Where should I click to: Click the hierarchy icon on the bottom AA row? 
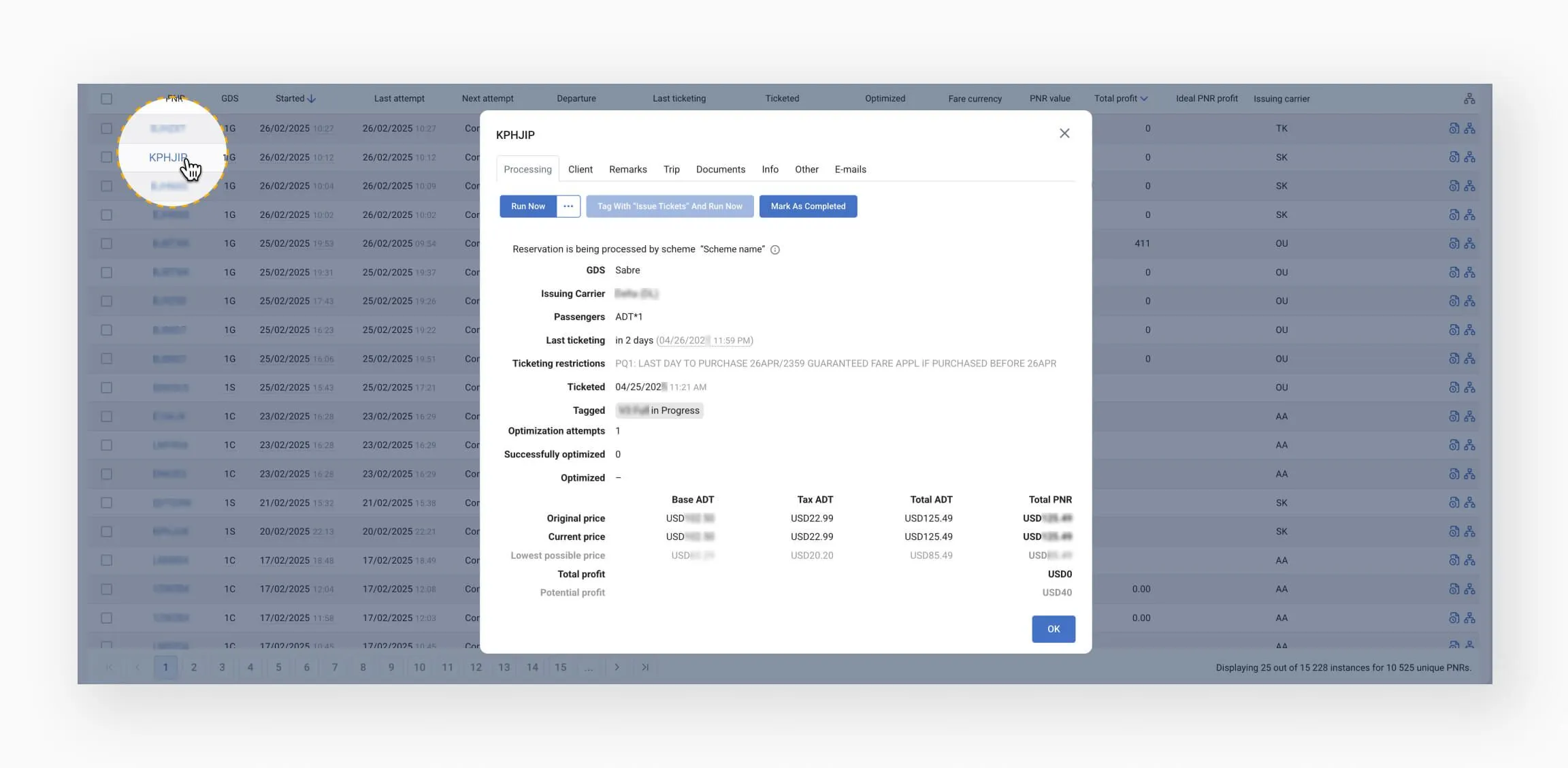[x=1470, y=645]
